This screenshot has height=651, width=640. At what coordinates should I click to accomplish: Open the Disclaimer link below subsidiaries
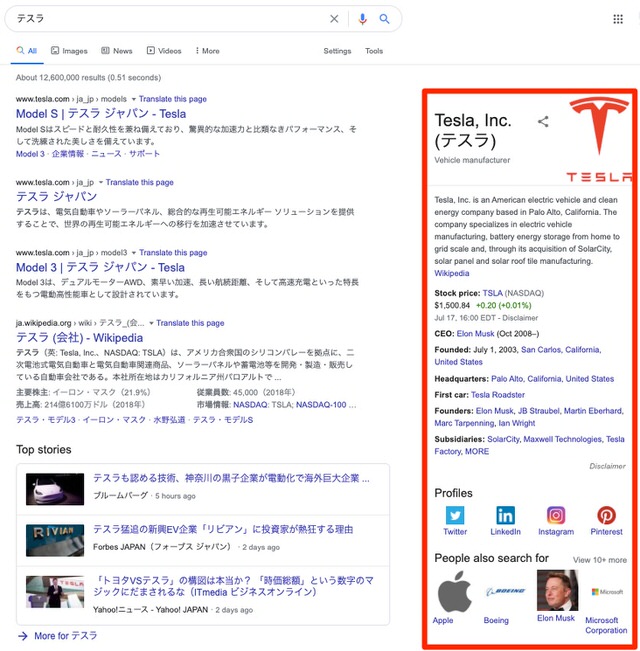pos(607,466)
